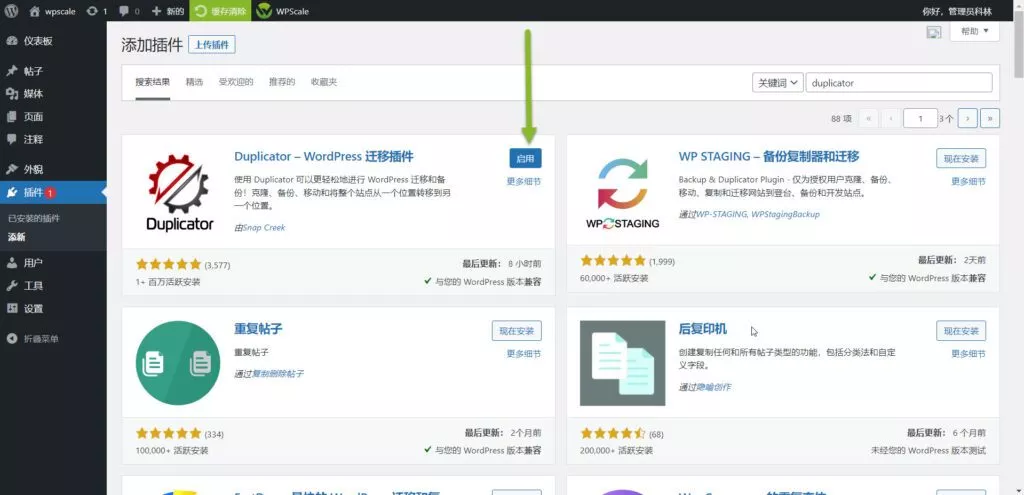Open the 用户 users menu
Screen dimensions: 1024x495
click(33, 263)
